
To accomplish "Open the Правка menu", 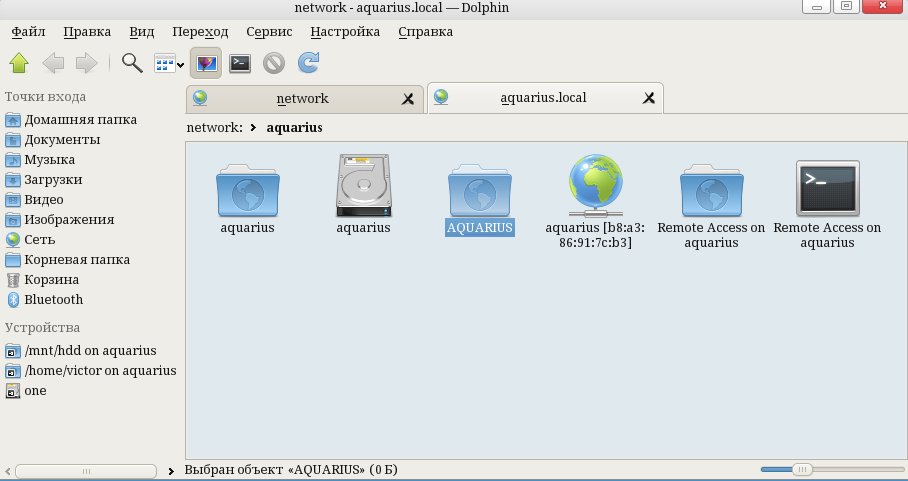I will [x=87, y=32].
